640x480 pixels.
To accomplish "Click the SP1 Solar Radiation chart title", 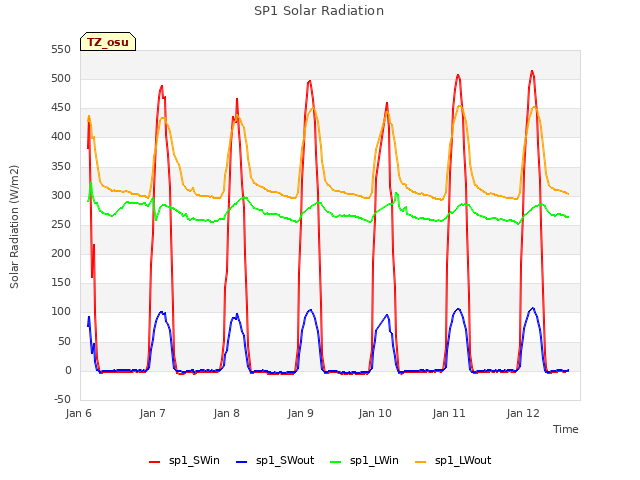I will (x=319, y=11).
